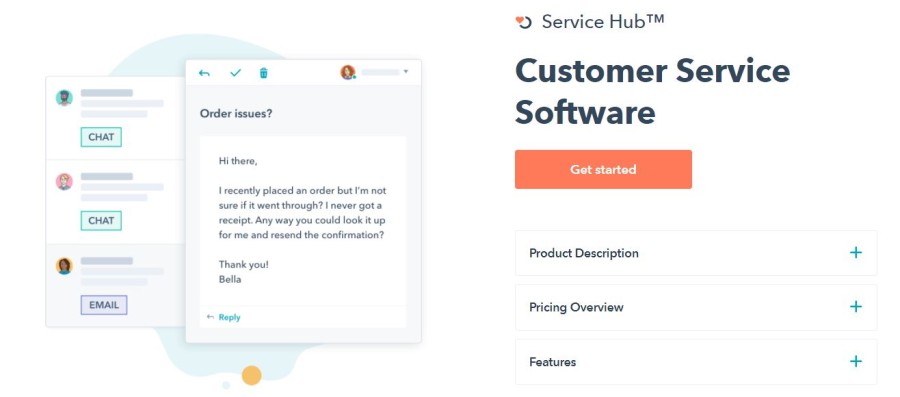Click the Service Hub heart logo icon
This screenshot has width=900, height=397.
point(523,22)
